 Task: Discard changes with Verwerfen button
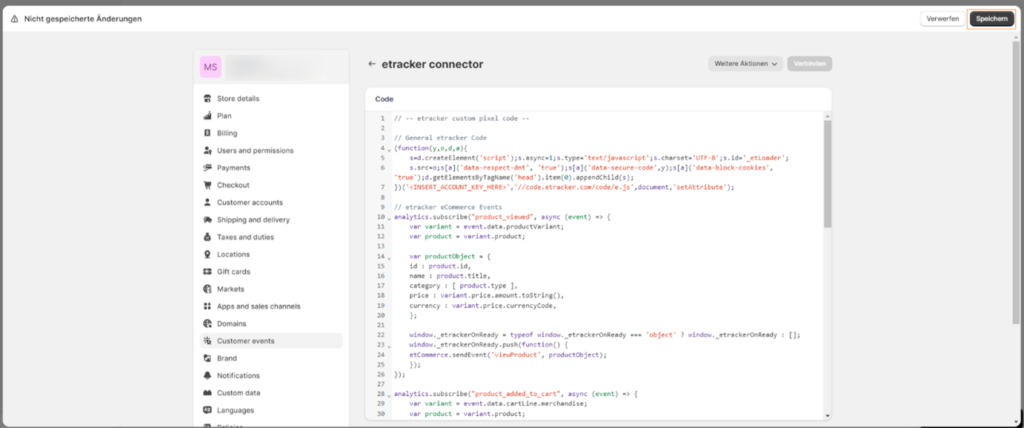pos(942,19)
